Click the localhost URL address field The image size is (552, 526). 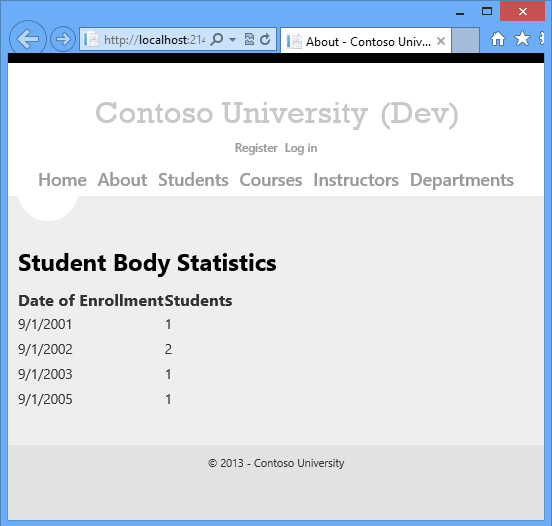tap(154, 40)
